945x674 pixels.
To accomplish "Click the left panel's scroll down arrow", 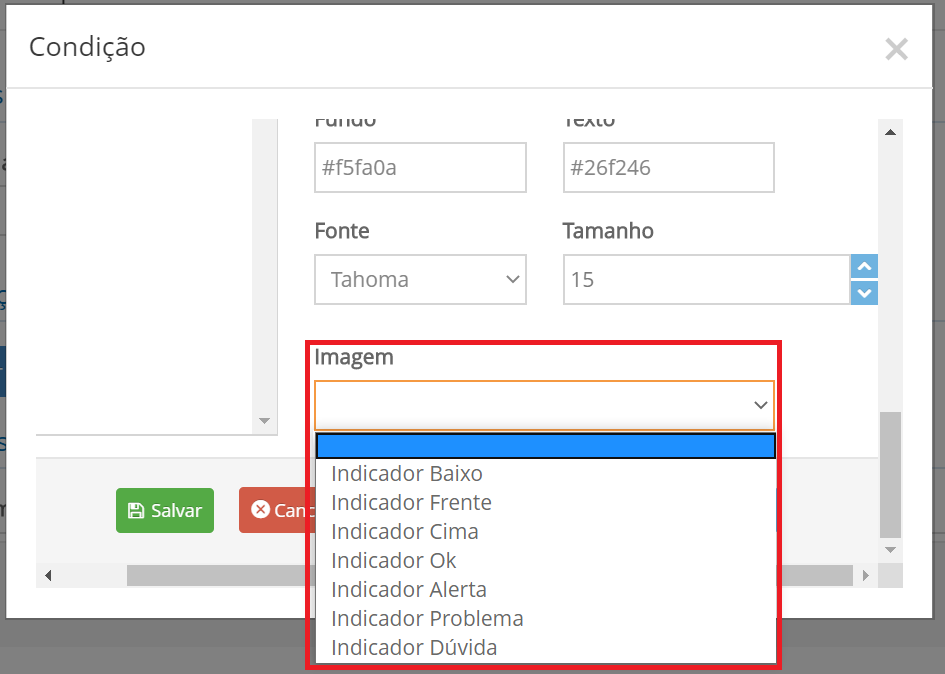I will (264, 420).
